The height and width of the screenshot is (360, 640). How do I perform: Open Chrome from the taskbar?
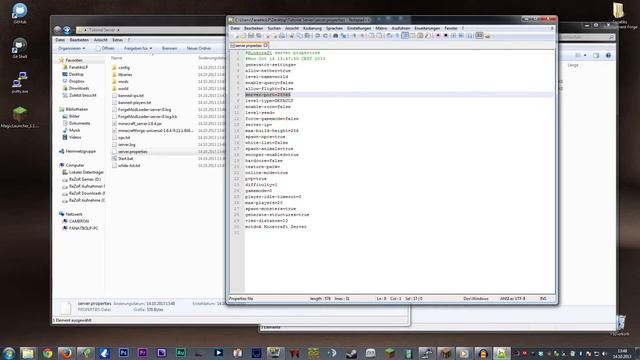tap(47, 353)
